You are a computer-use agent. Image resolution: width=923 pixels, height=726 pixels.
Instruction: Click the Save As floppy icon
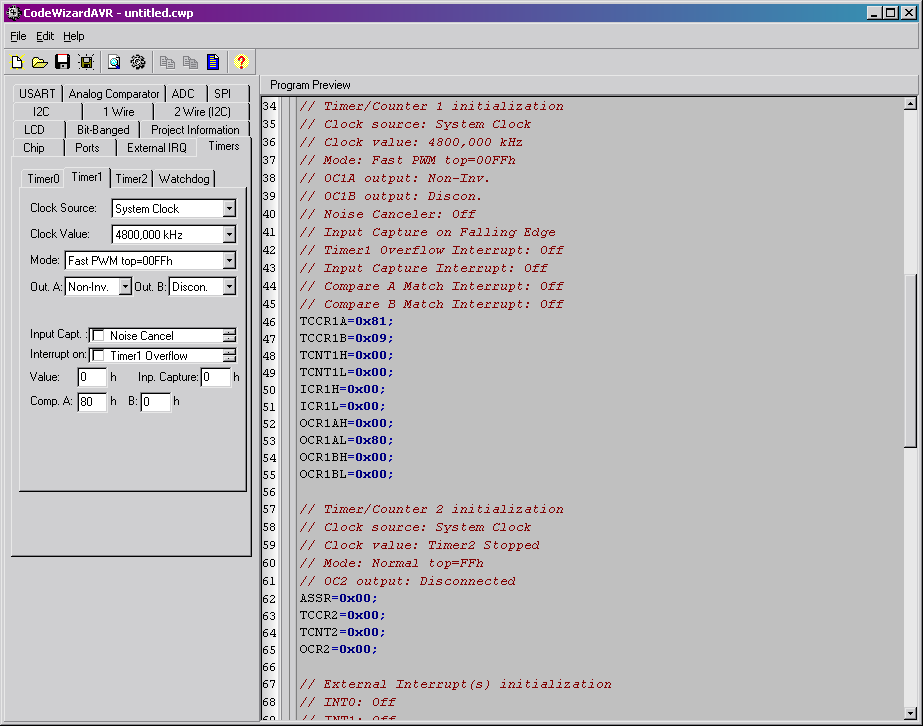[87, 62]
